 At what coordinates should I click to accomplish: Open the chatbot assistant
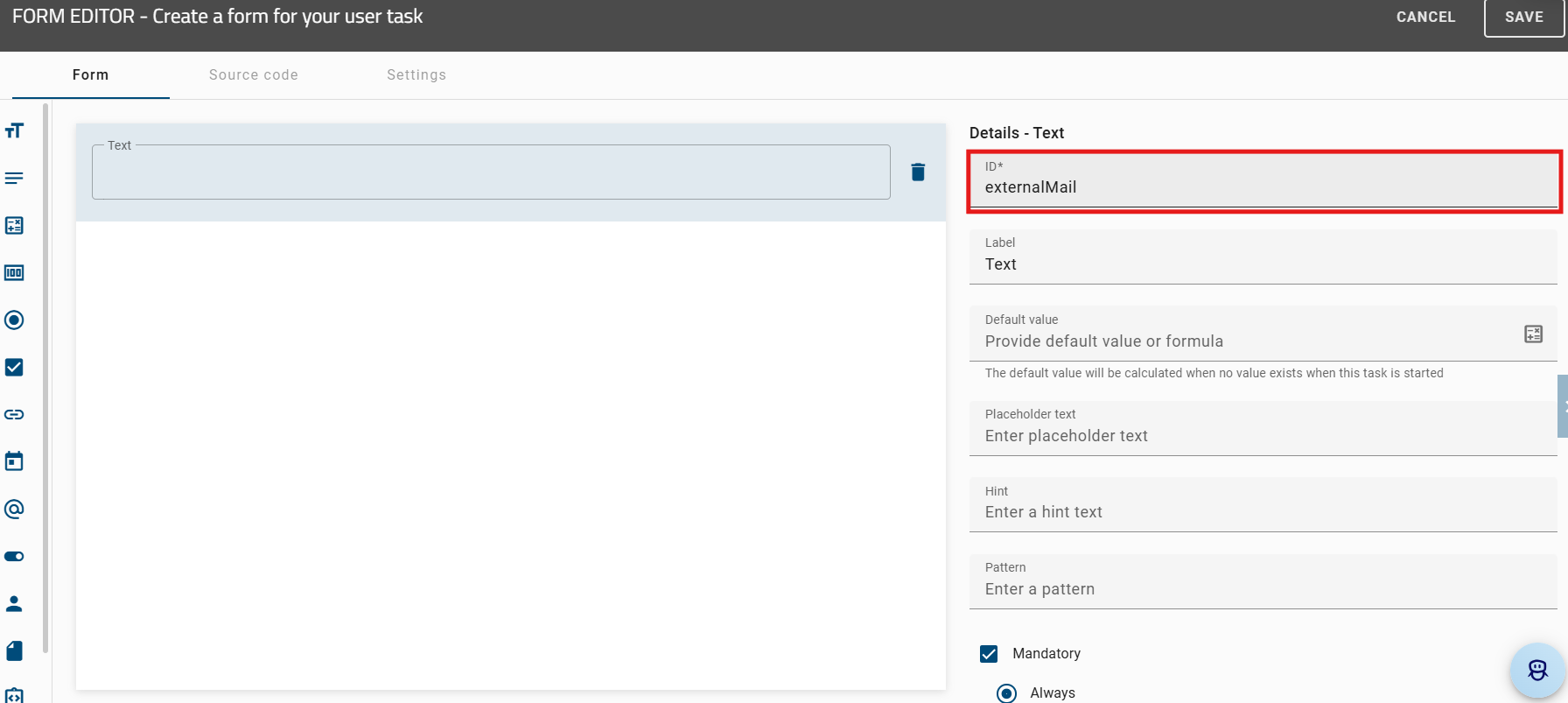(1536, 671)
